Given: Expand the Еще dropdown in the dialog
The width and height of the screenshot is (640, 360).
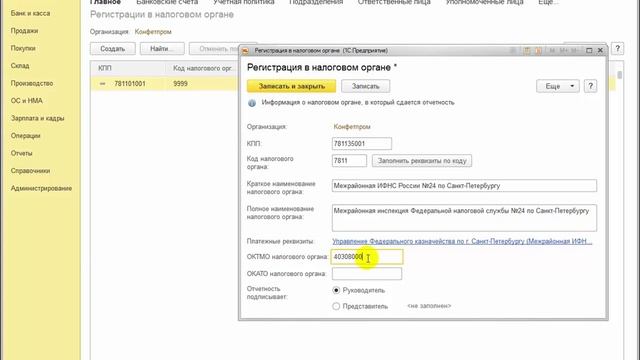Looking at the screenshot, I should tap(558, 86).
